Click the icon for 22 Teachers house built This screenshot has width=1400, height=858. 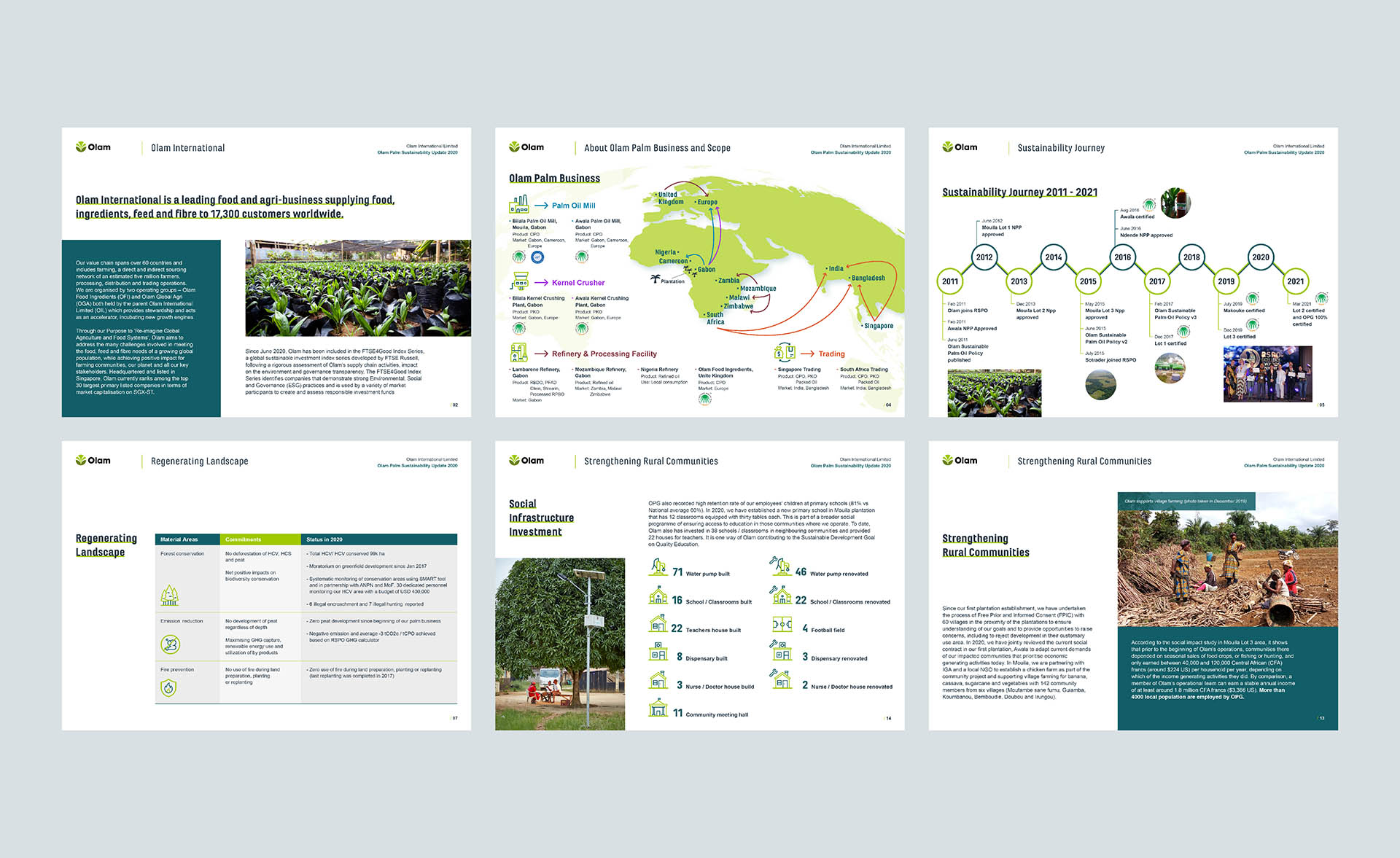pos(658,623)
